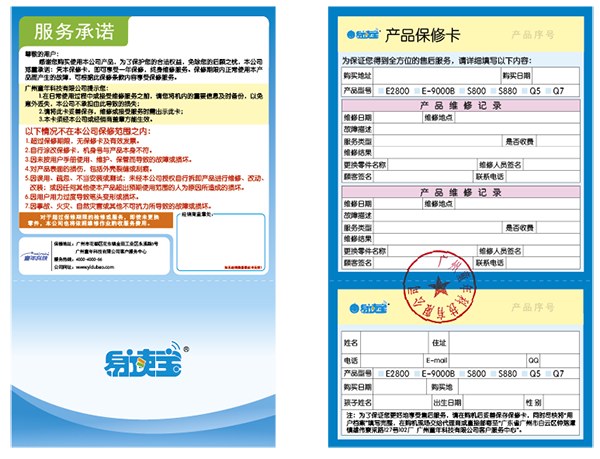Viewport: 600px width, 459px height.
Task: Click 故障描述 field in the first repair record
Action: click(x=476, y=129)
